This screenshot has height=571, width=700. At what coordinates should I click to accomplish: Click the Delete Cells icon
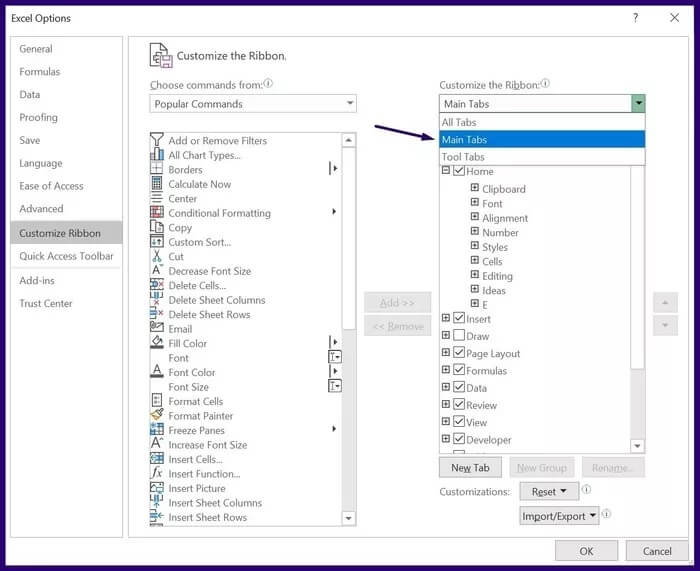[157, 285]
